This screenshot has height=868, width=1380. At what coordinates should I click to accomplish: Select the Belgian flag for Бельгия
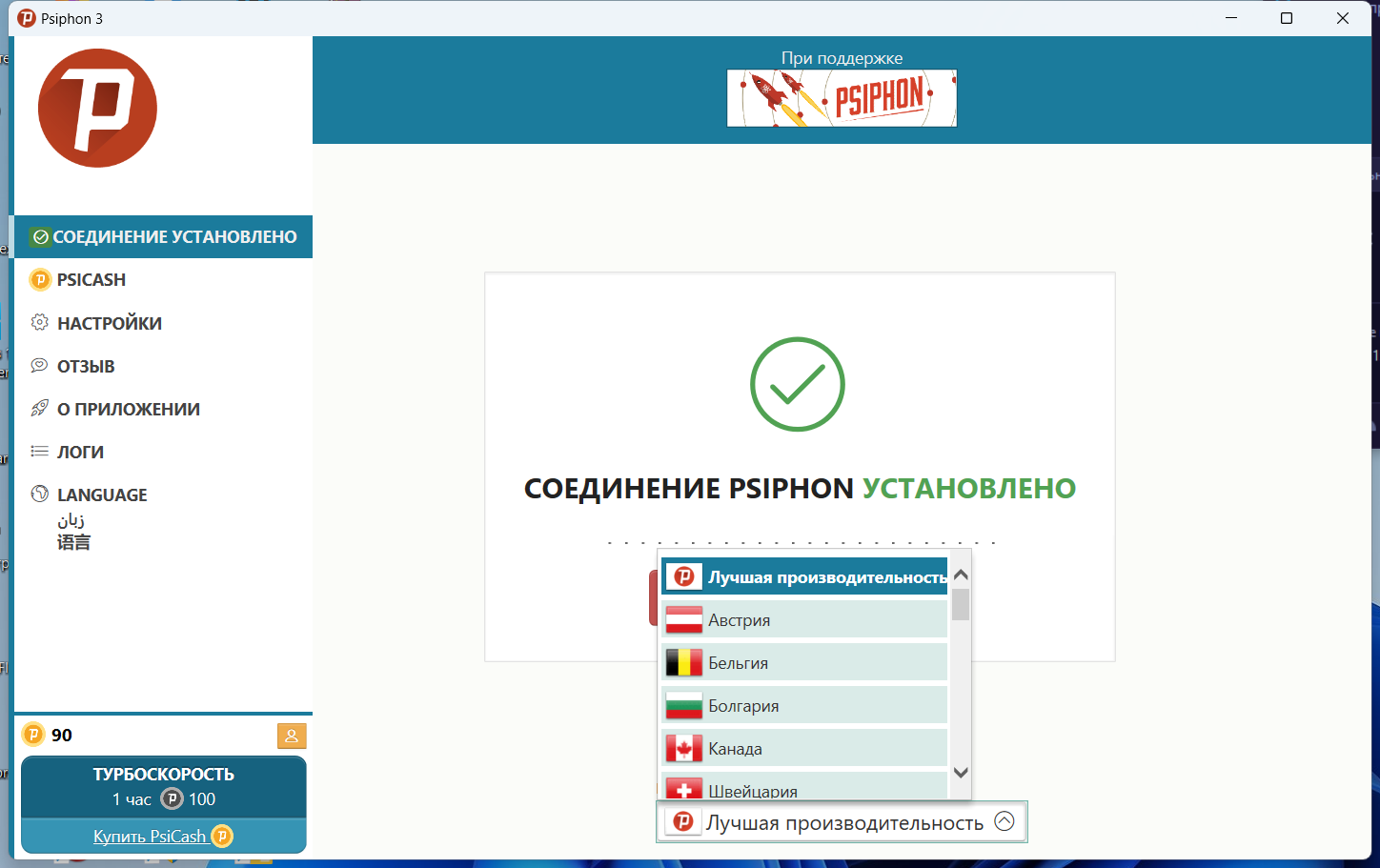pyautogui.click(x=683, y=662)
